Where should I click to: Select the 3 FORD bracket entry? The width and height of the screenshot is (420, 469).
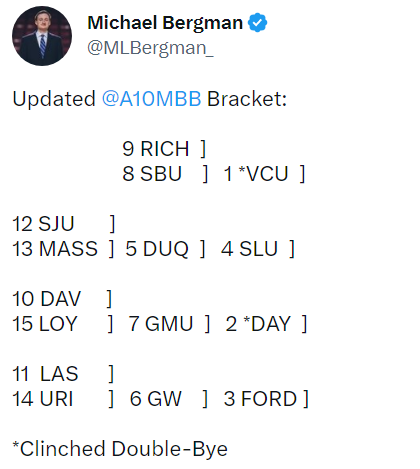pyautogui.click(x=260, y=398)
